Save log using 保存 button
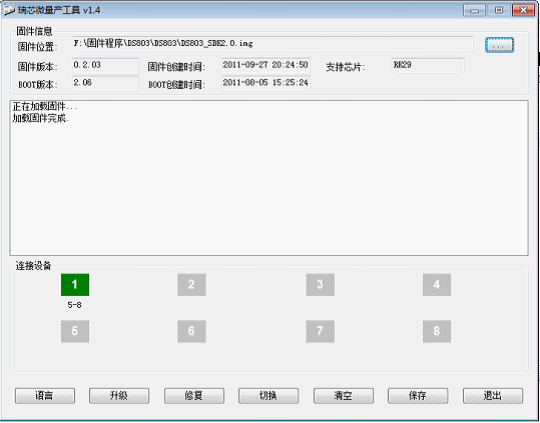 418,396
